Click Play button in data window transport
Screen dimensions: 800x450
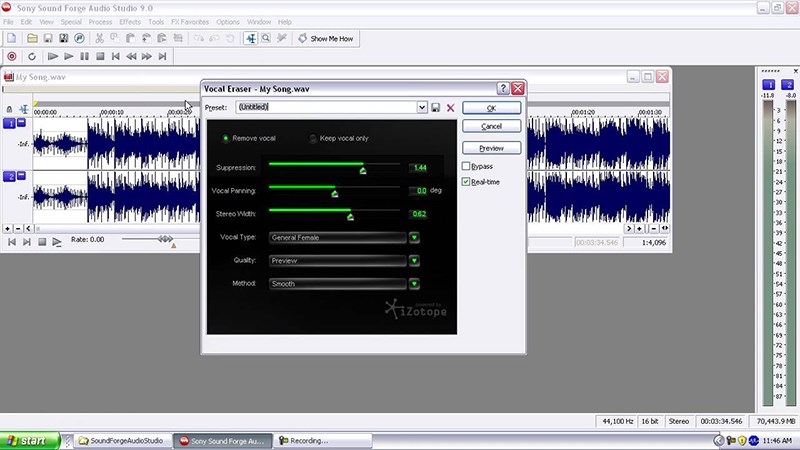57,242
